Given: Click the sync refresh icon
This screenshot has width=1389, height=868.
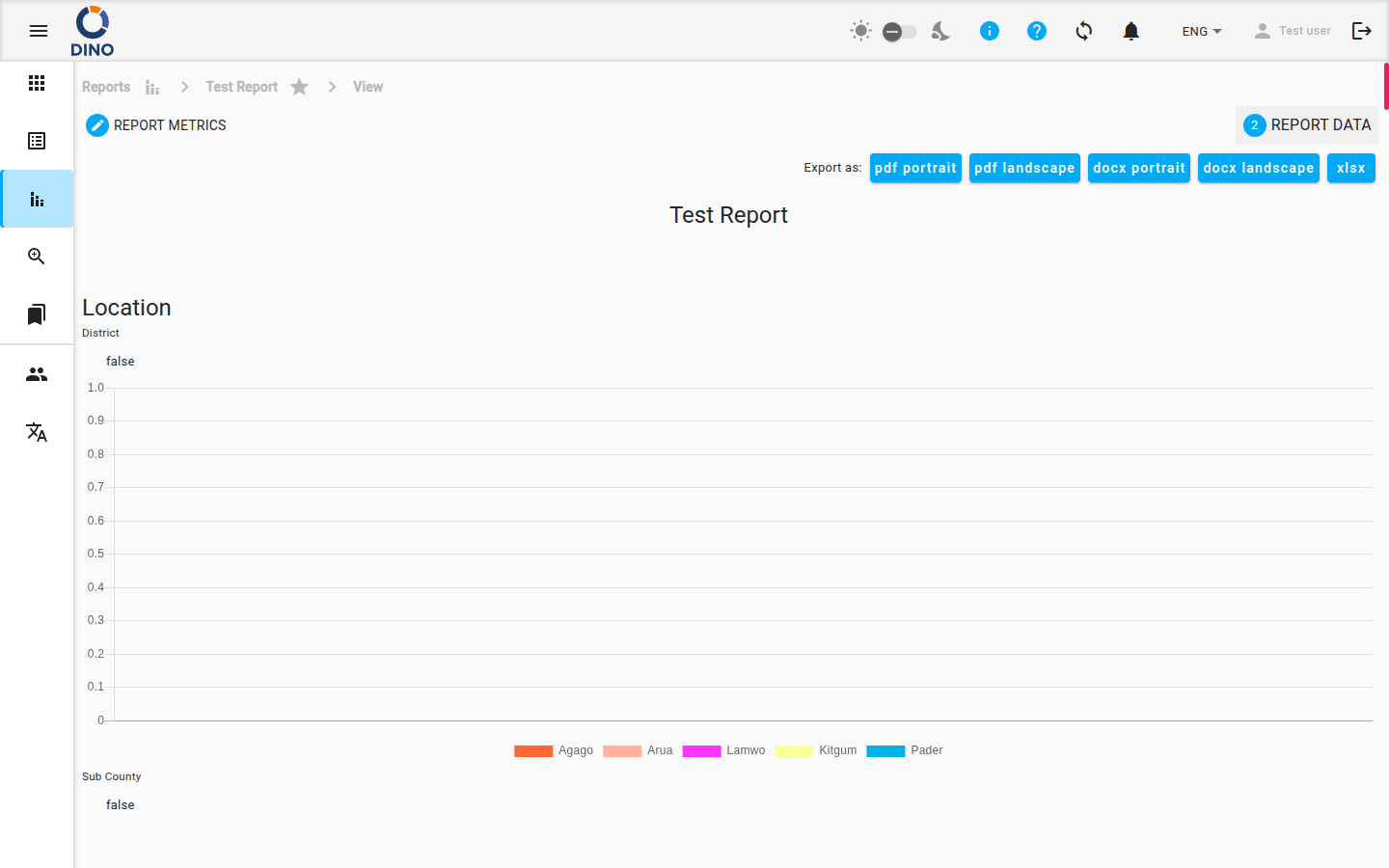Looking at the screenshot, I should click(x=1084, y=31).
